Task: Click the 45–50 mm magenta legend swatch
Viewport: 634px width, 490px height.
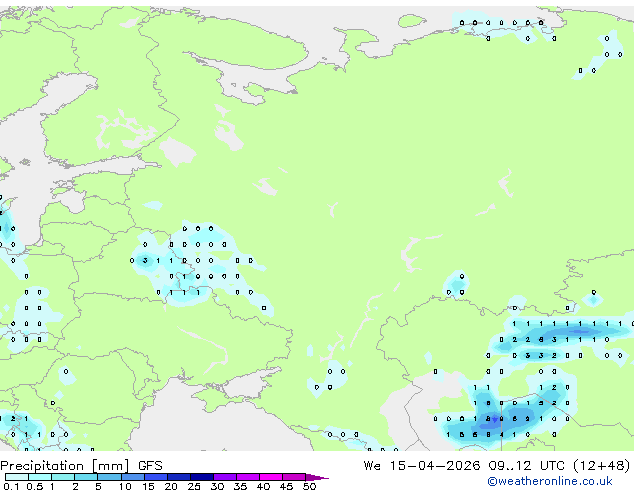Action: [294, 477]
